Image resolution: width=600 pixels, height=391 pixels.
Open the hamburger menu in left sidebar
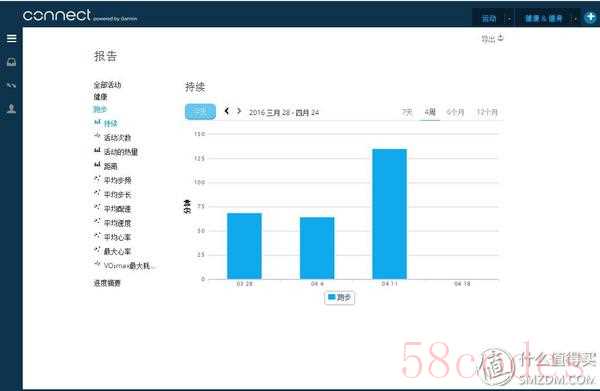[x=11, y=38]
